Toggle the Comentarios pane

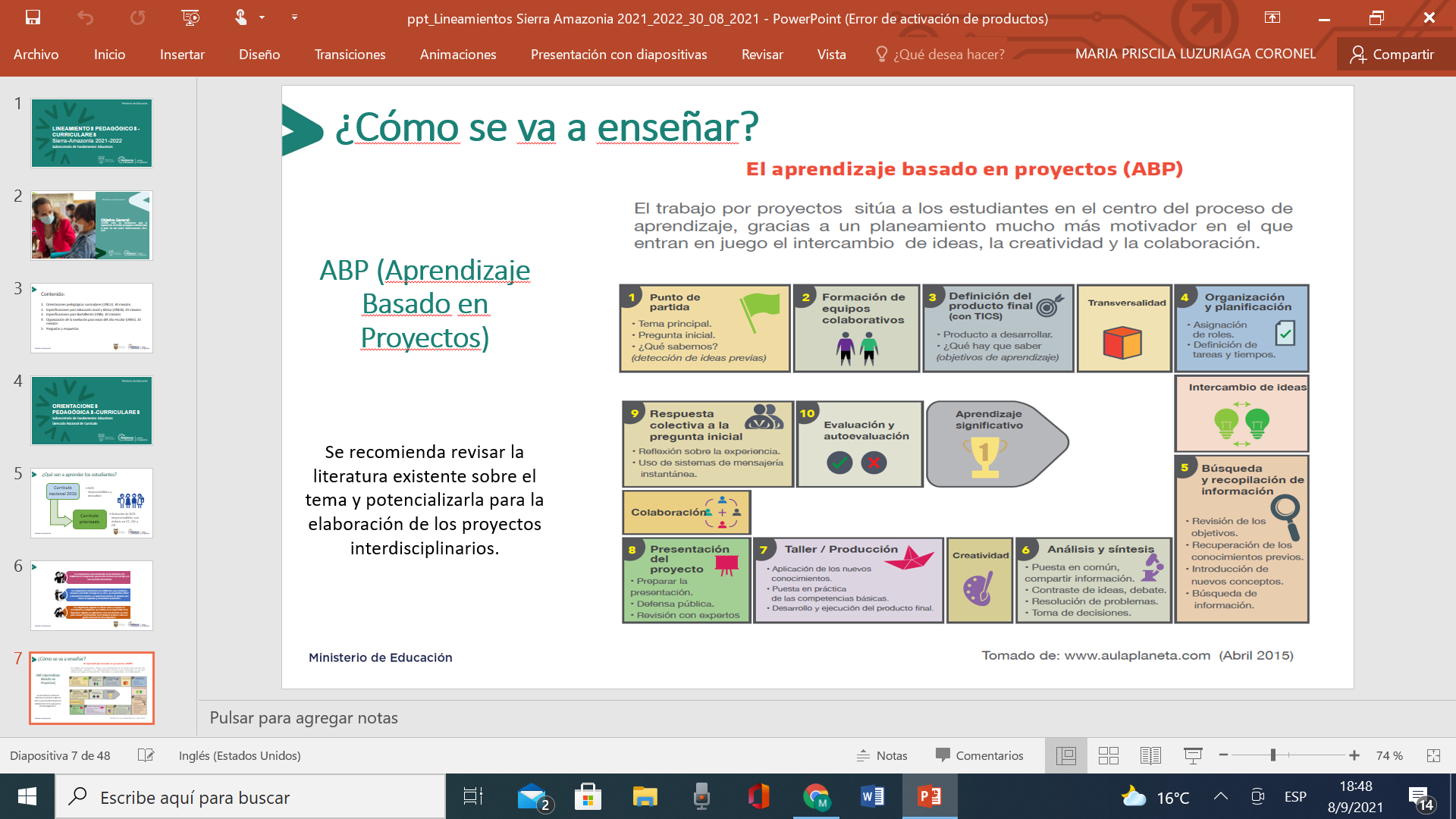[x=979, y=755]
